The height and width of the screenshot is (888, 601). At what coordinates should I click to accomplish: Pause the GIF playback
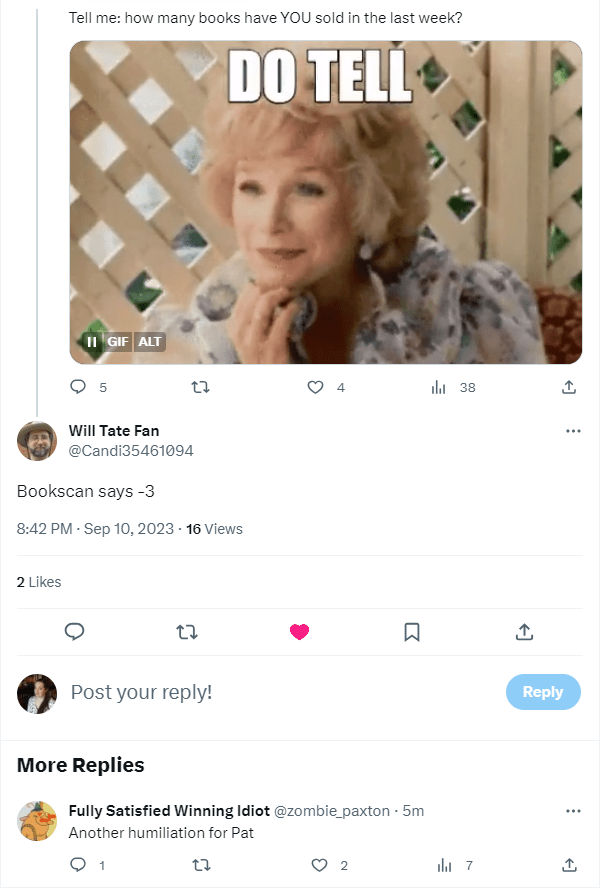[91, 342]
